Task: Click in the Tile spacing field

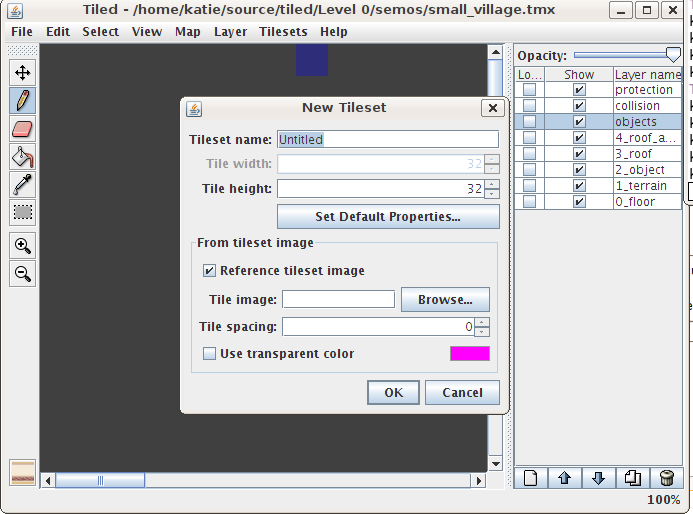Action: coord(379,327)
